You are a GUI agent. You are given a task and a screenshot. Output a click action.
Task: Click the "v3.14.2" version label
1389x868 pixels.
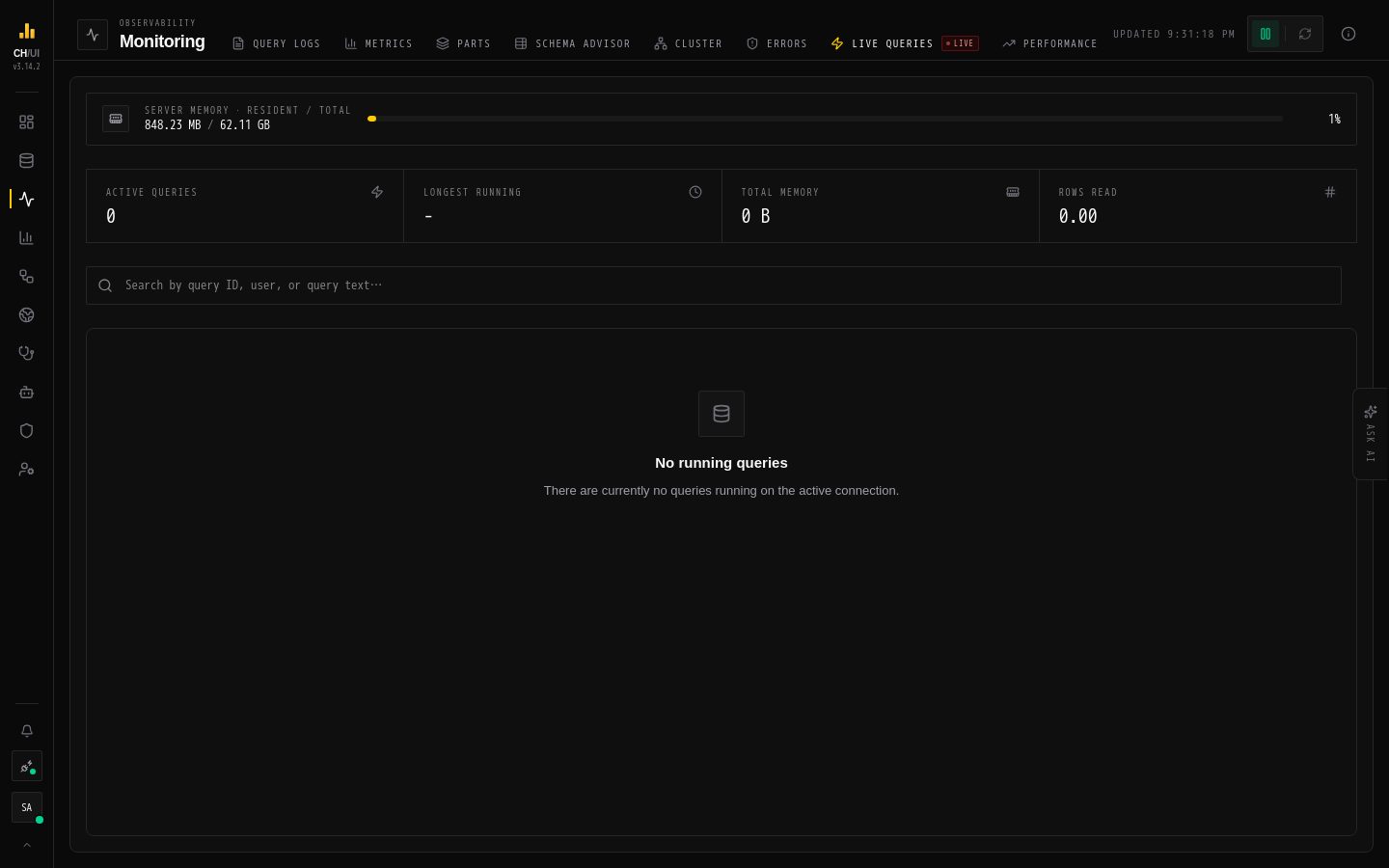(27, 67)
